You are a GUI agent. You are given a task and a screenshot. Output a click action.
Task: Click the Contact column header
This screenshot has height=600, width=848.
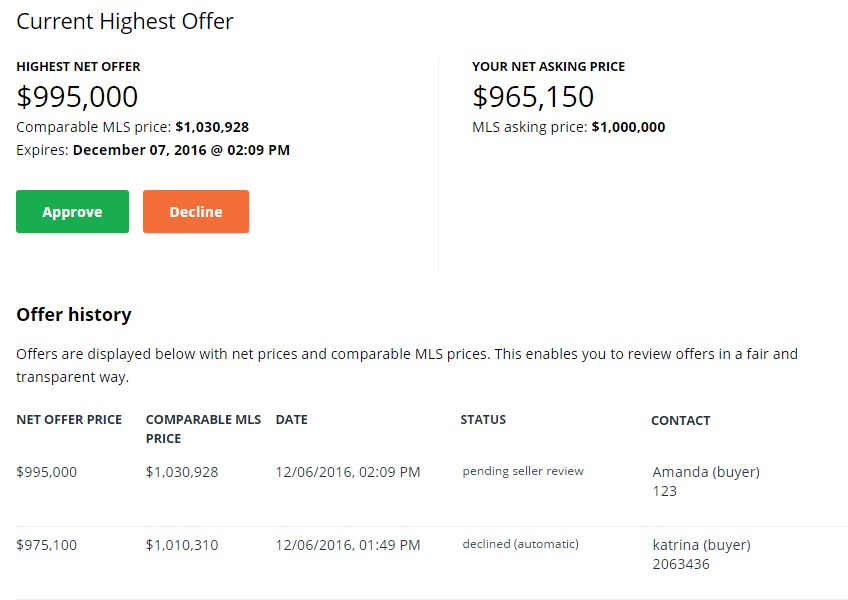point(680,421)
